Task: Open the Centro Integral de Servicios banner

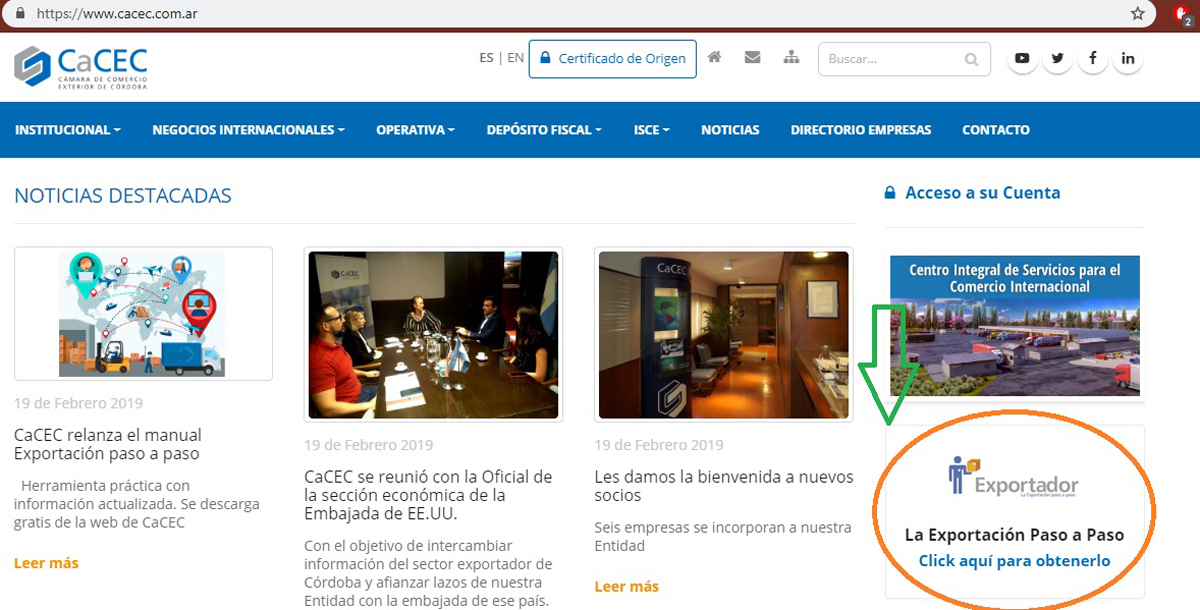Action: pyautogui.click(x=1015, y=325)
